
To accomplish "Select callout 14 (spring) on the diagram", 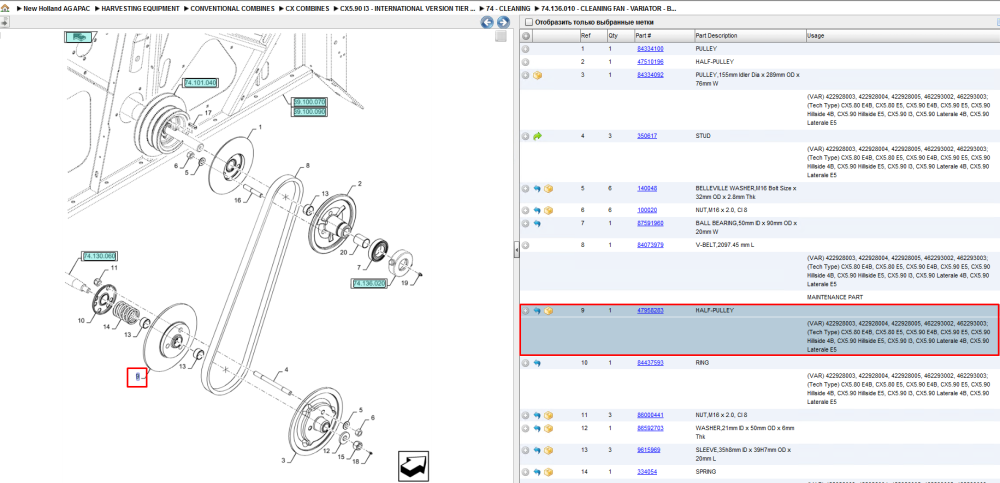I will 107,327.
